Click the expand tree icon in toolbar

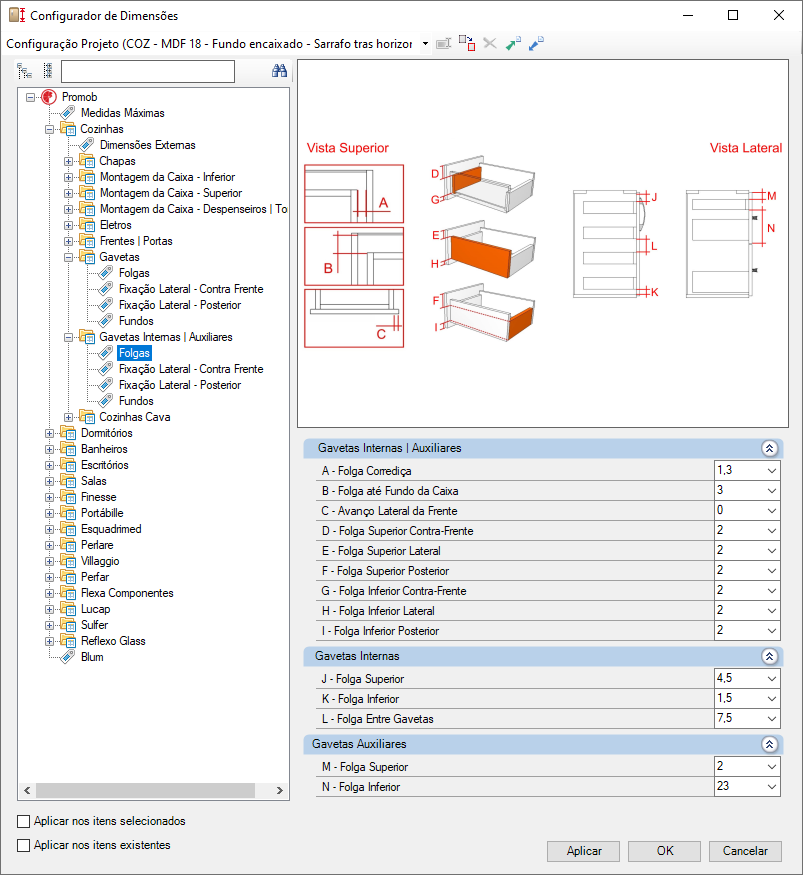24,71
